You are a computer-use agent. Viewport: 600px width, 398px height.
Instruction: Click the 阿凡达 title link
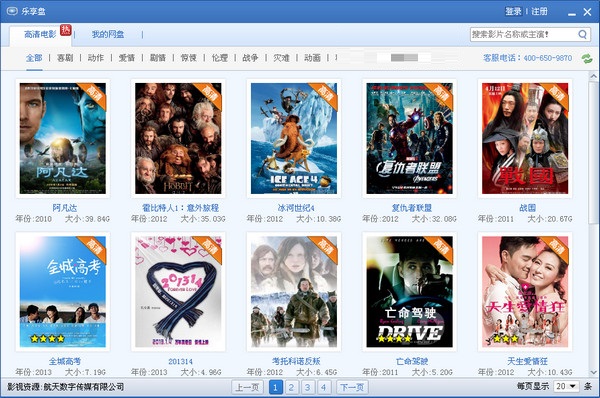pyautogui.click(x=65, y=208)
